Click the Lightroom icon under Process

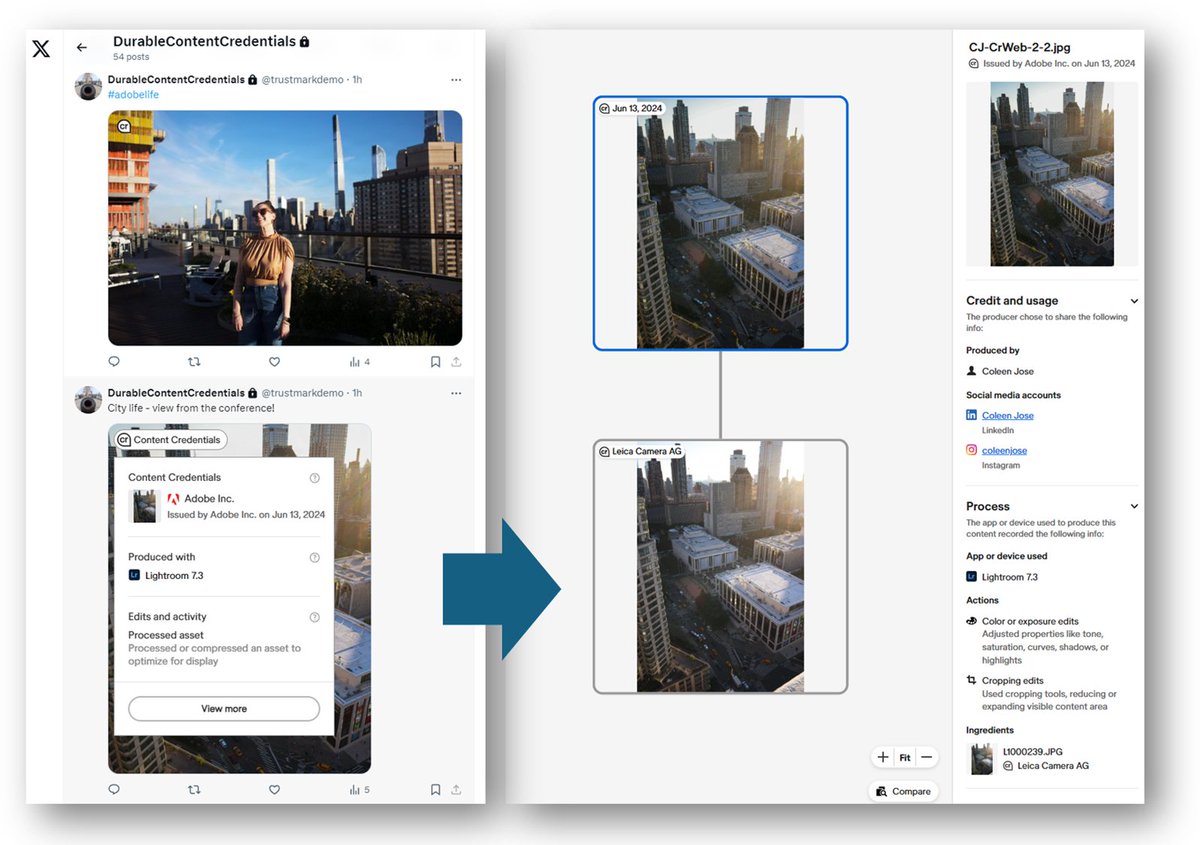coord(971,577)
